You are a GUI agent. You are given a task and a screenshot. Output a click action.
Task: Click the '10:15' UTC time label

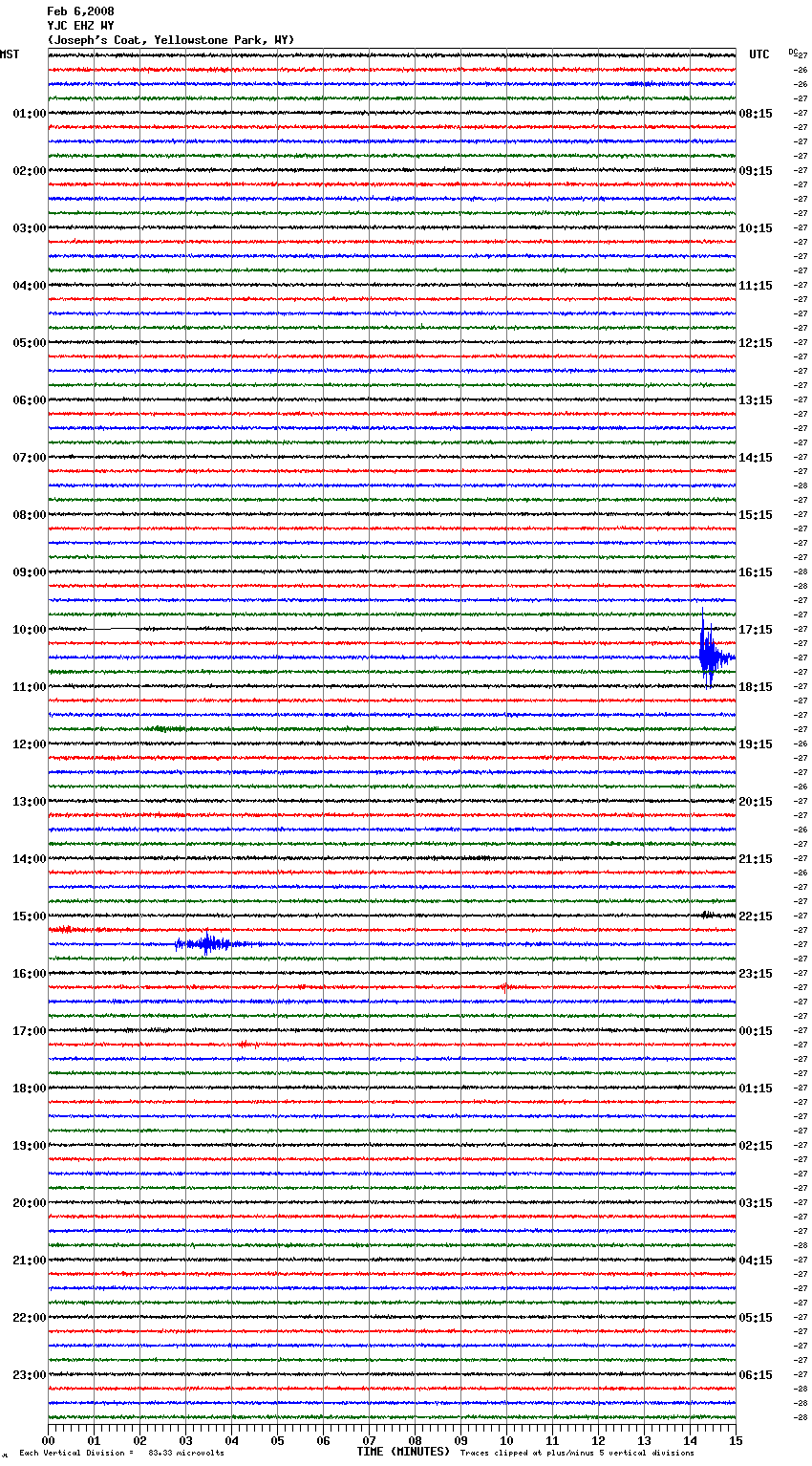tap(756, 228)
